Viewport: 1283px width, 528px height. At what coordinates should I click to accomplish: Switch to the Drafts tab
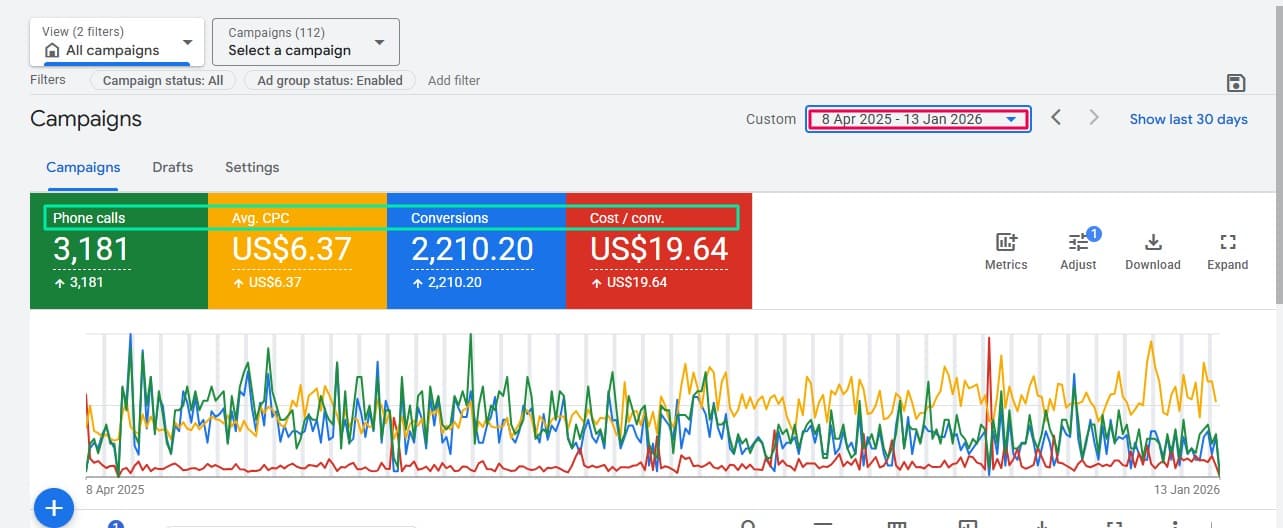point(172,167)
